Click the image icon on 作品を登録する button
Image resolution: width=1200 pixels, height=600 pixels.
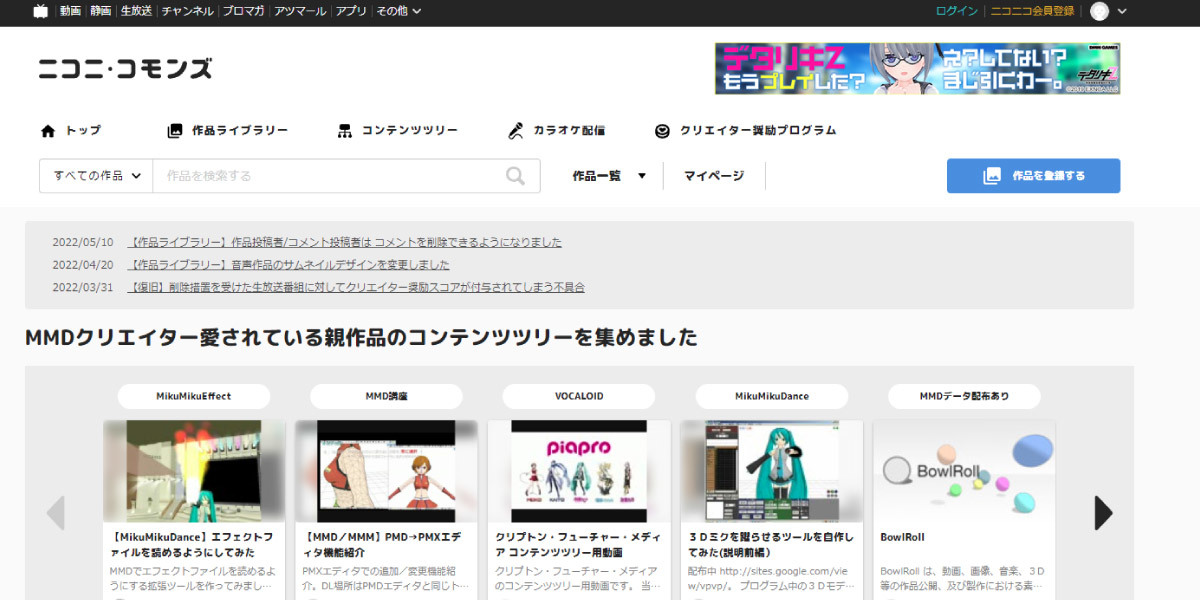point(992,176)
